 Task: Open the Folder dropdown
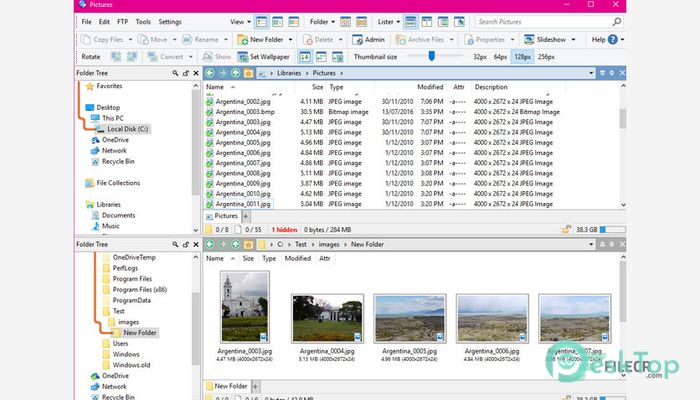click(x=322, y=21)
